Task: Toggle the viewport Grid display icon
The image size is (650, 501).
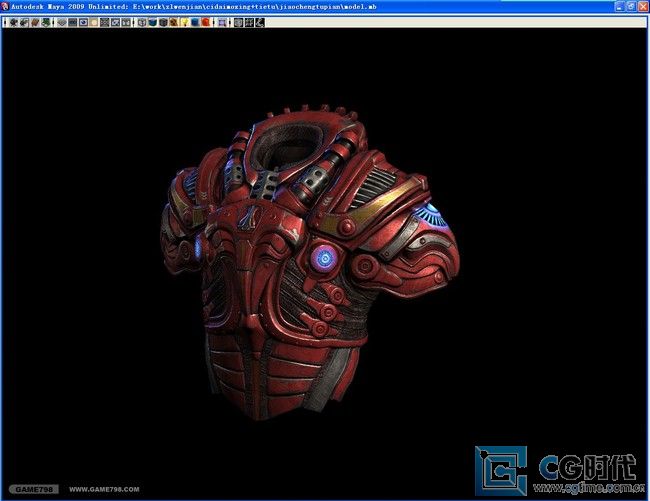Action: point(62,22)
